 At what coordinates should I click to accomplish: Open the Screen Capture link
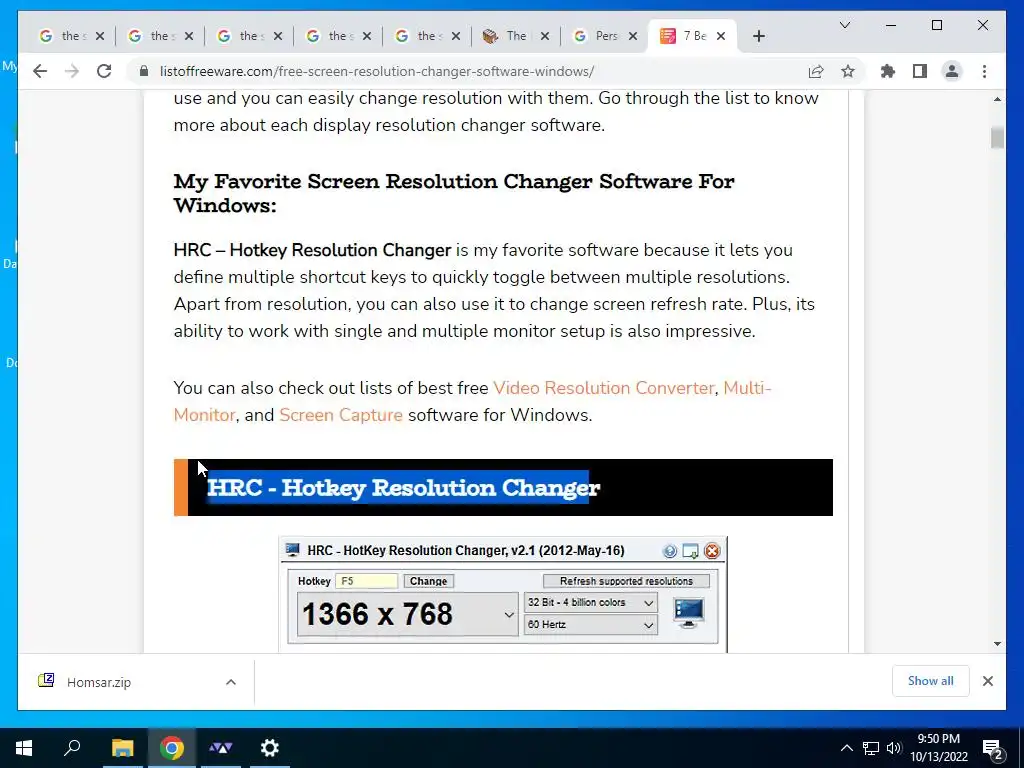click(341, 415)
